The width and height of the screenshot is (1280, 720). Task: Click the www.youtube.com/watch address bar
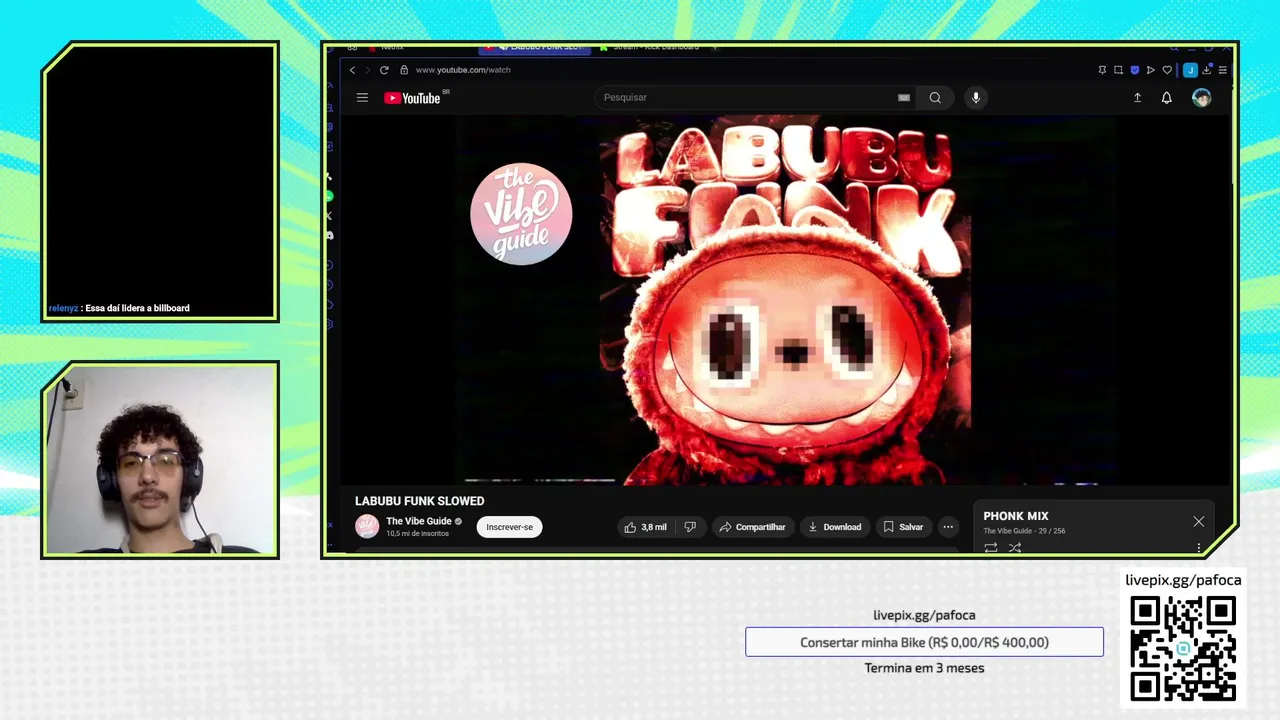(463, 70)
